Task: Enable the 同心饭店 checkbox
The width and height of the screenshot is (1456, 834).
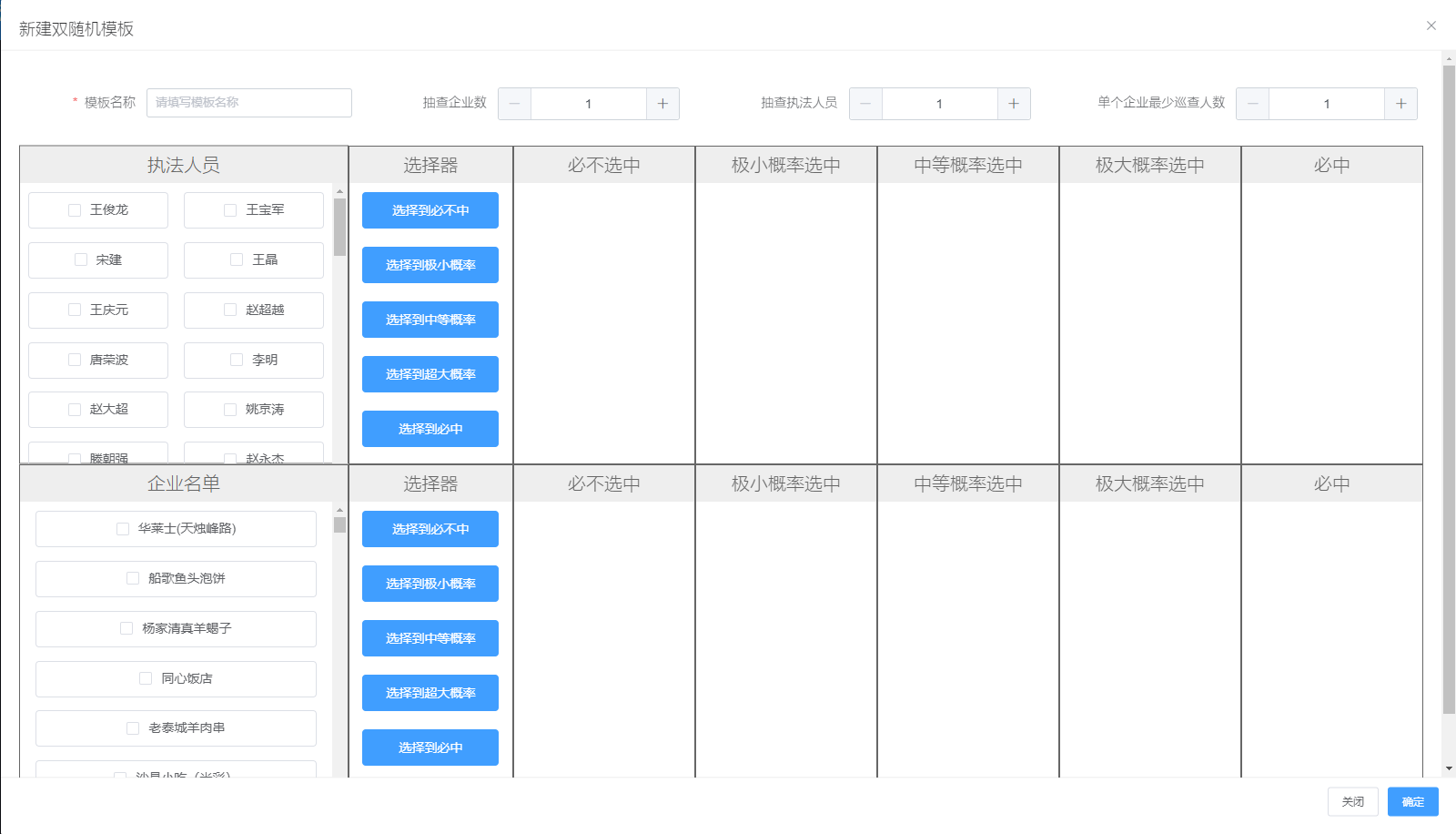Action: (x=146, y=678)
